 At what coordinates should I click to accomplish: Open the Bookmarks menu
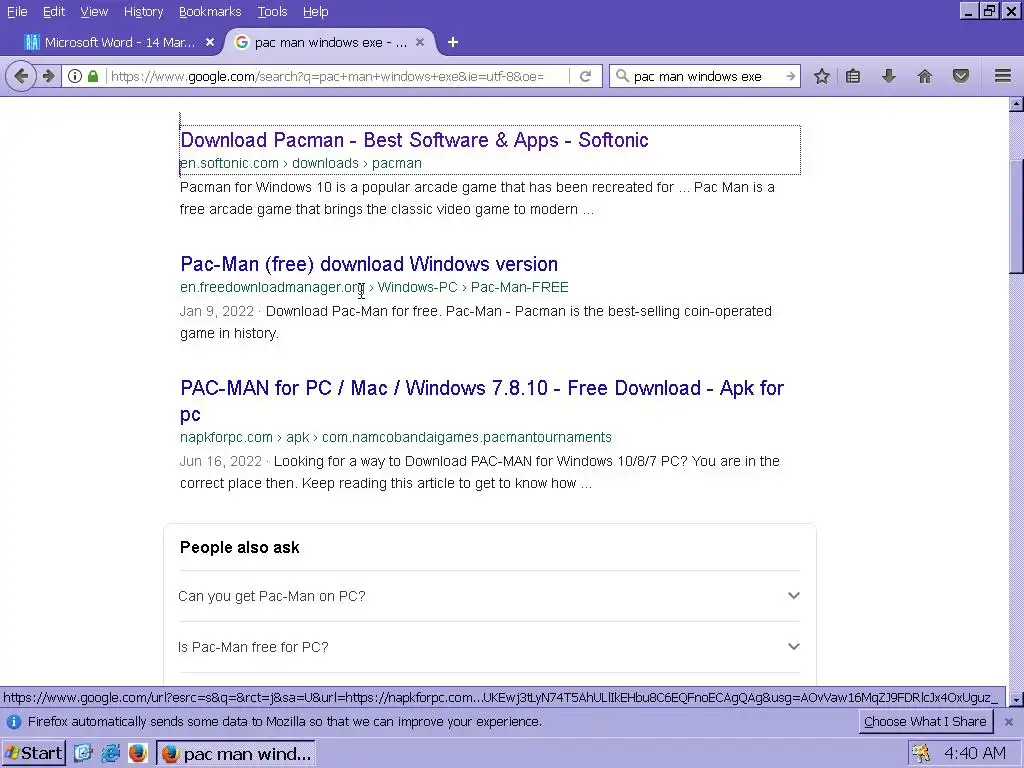click(x=210, y=12)
